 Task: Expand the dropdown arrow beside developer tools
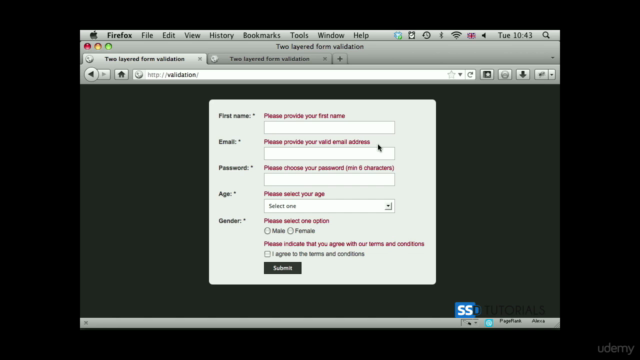point(552,74)
